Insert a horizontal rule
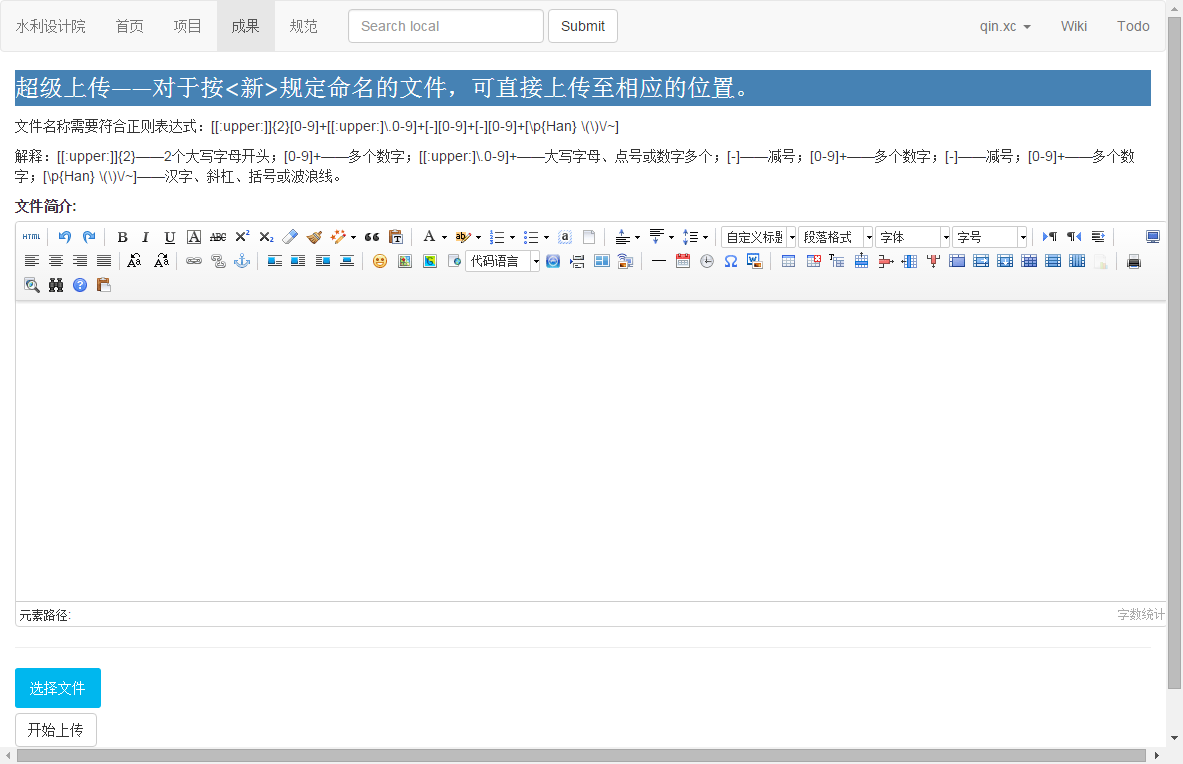 coord(659,261)
